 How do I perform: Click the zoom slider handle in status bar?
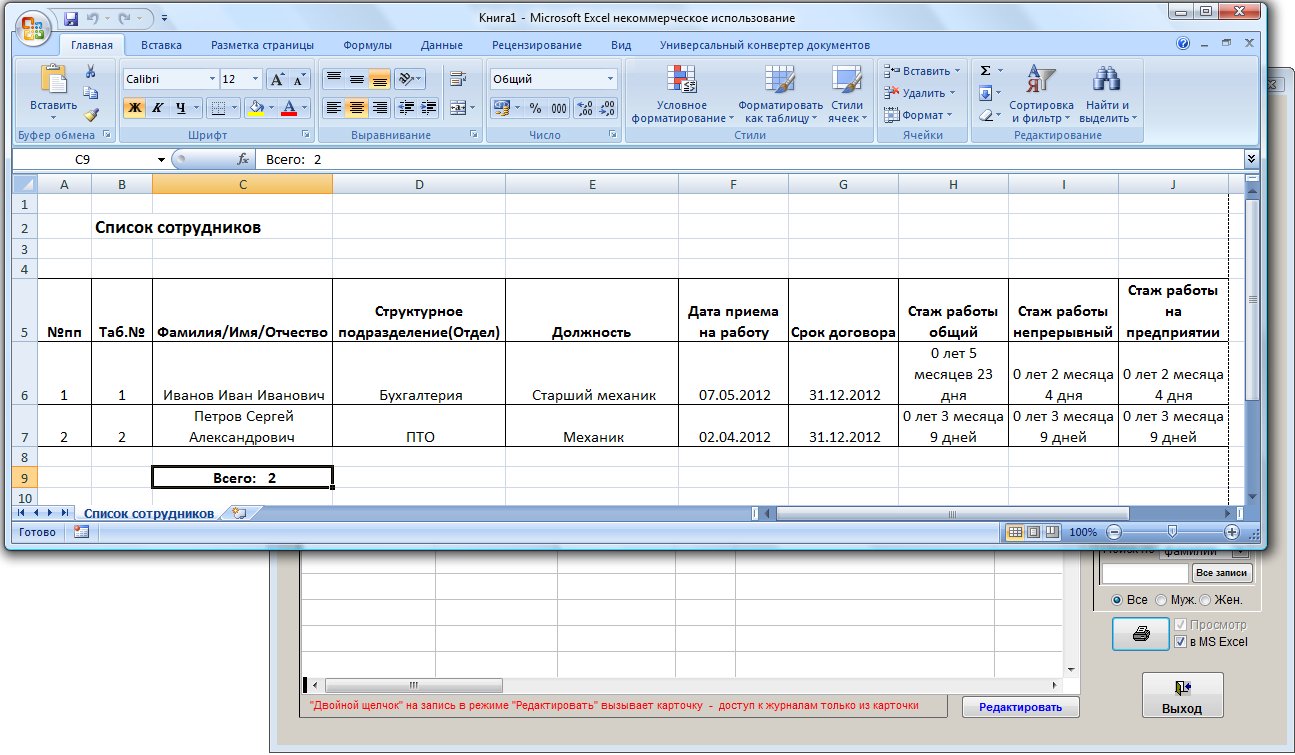pyautogui.click(x=1172, y=533)
